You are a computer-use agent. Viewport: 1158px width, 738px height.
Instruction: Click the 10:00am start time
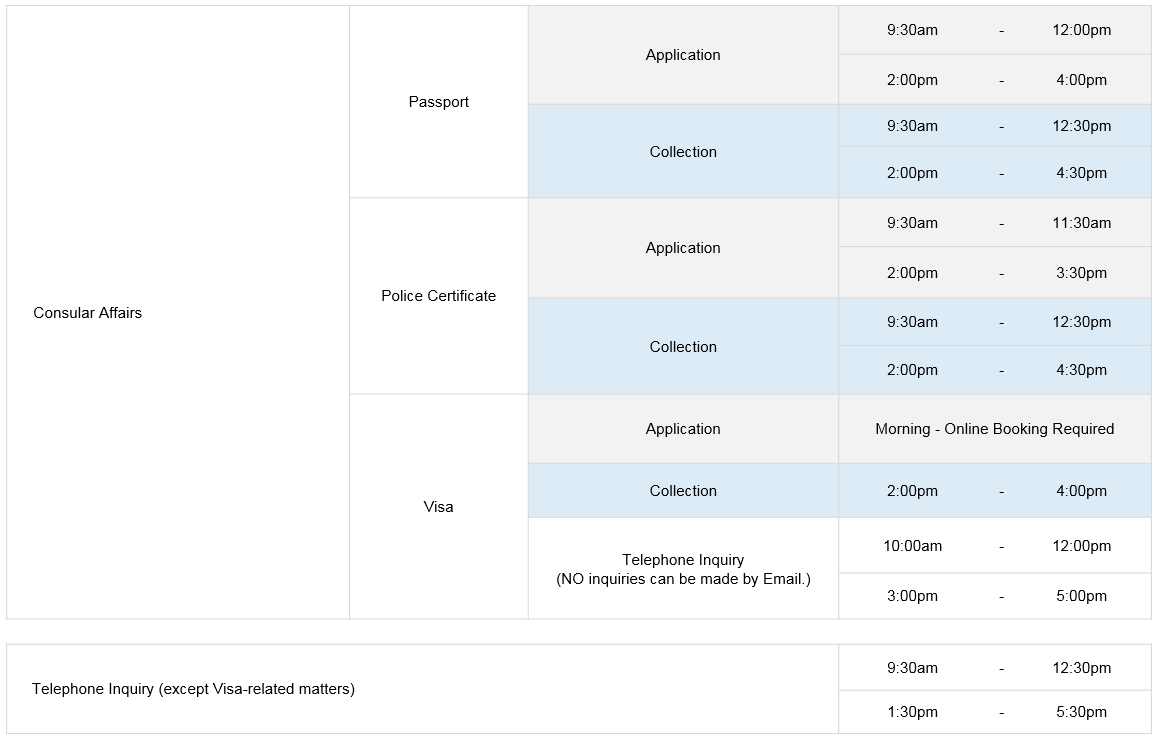912,546
